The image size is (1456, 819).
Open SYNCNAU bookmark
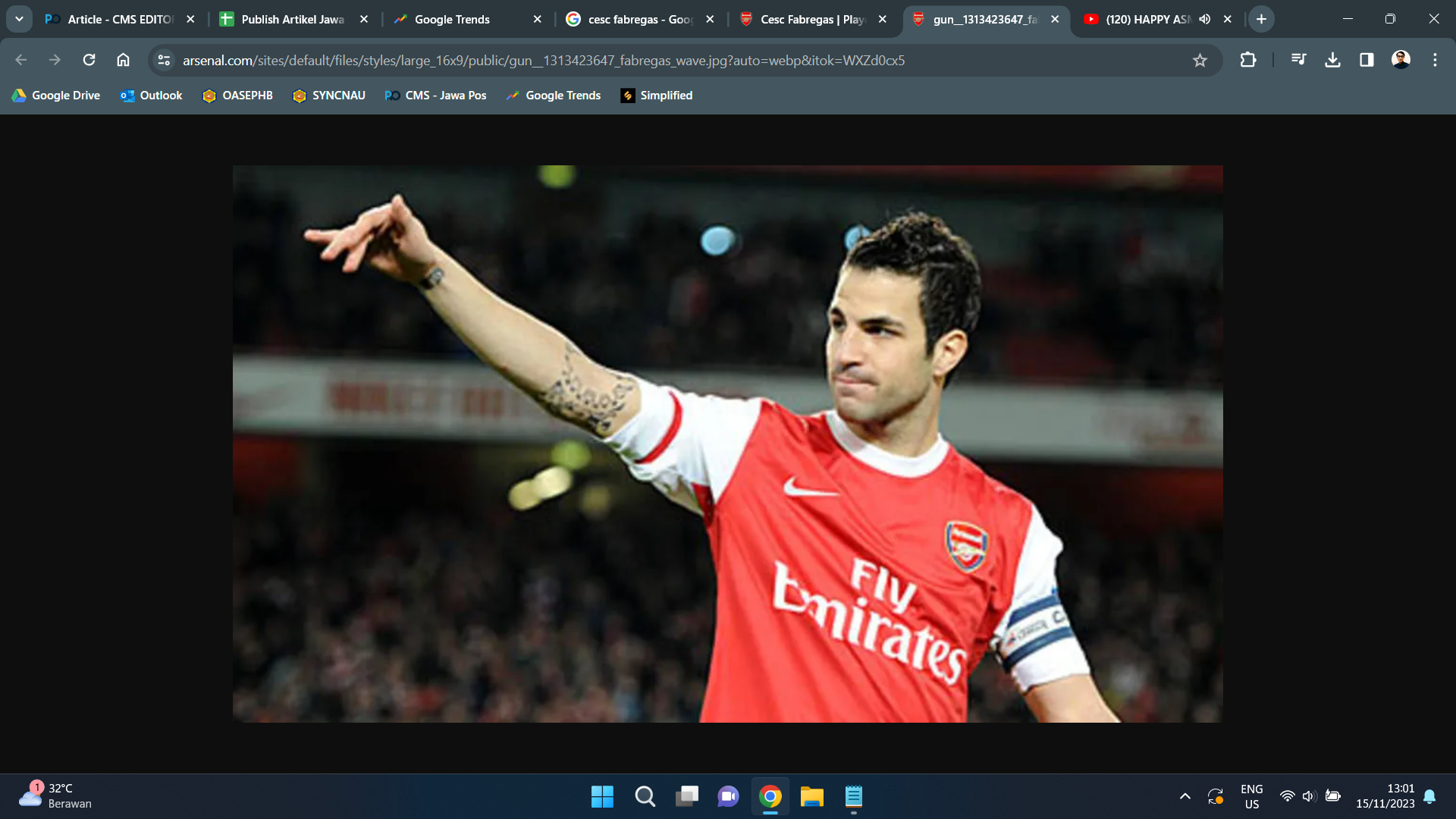[x=329, y=96]
